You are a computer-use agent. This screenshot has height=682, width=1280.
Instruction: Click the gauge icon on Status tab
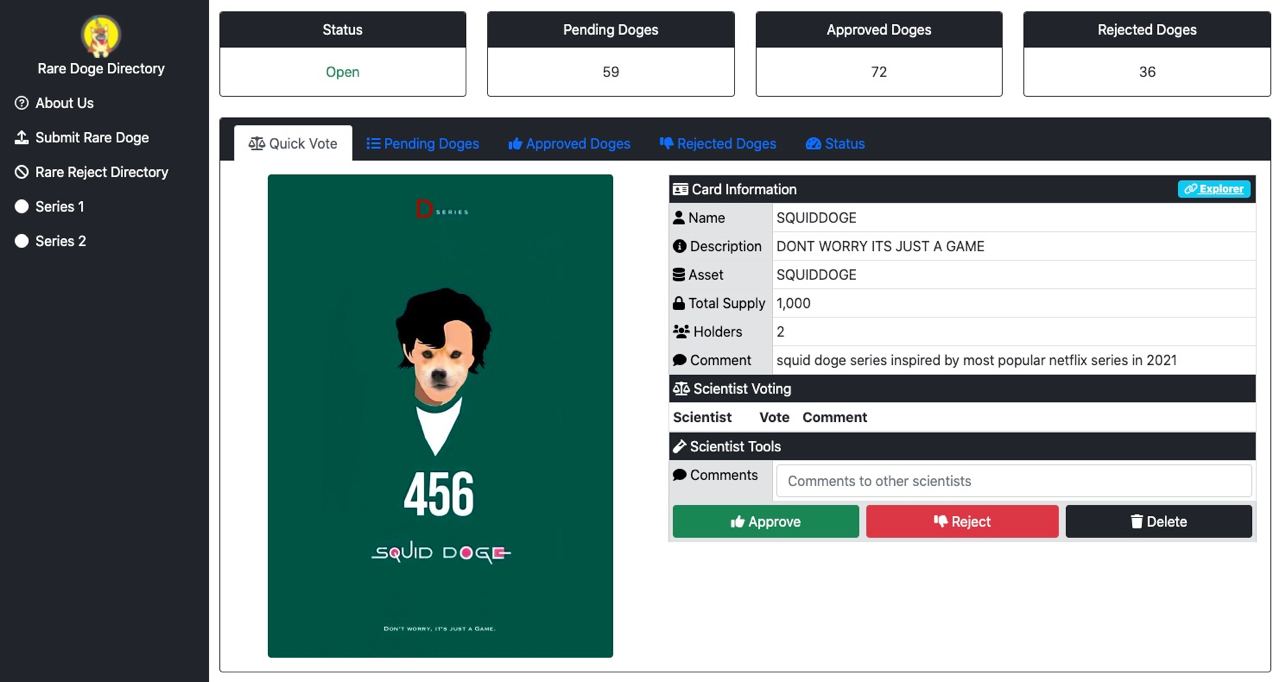[813, 144]
